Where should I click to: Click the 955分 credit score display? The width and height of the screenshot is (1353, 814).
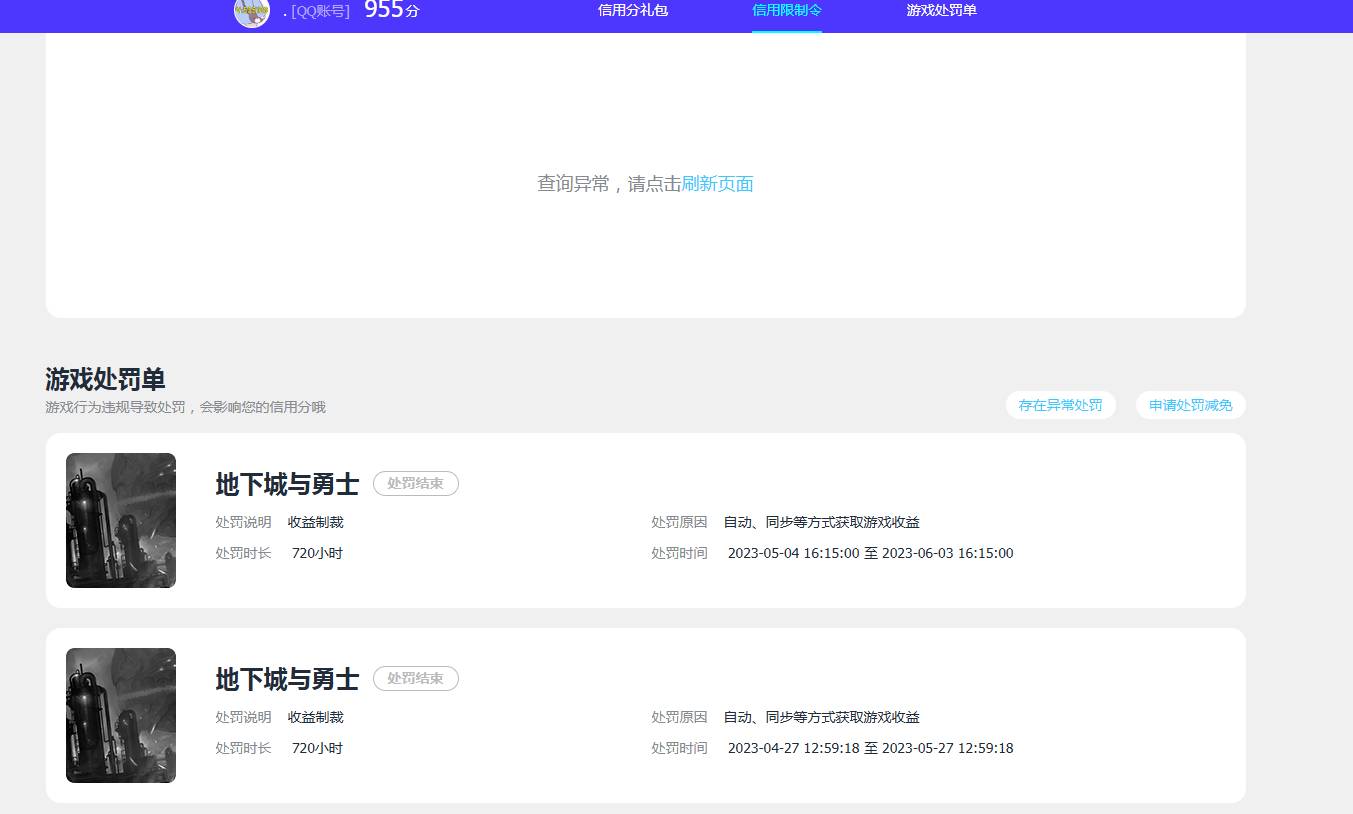point(390,11)
